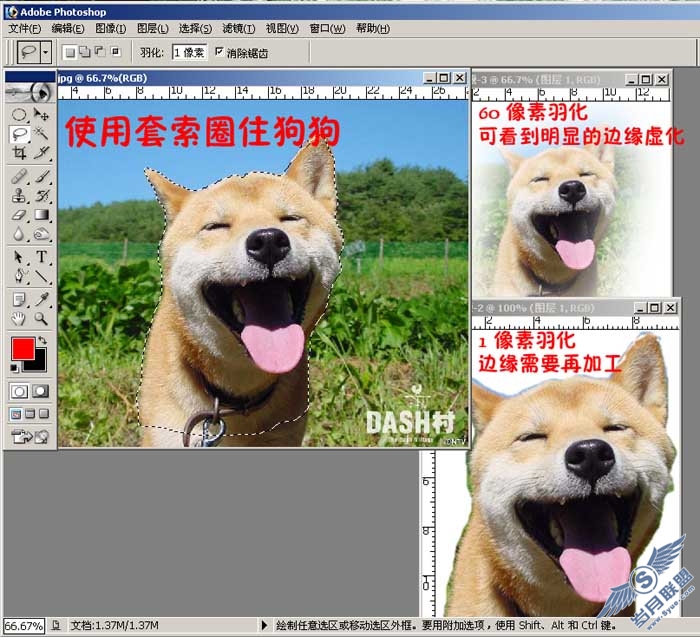This screenshot has width=700, height=637.
Task: Select the Slice tool
Action: pos(42,153)
